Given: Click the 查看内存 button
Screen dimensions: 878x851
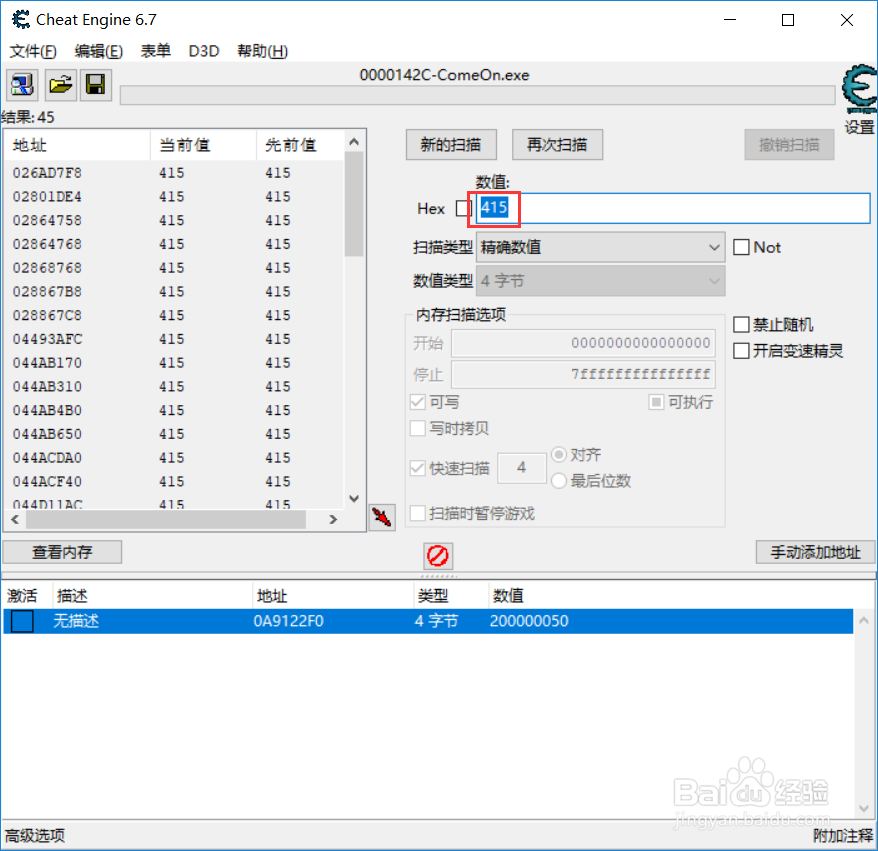Looking at the screenshot, I should pos(62,552).
